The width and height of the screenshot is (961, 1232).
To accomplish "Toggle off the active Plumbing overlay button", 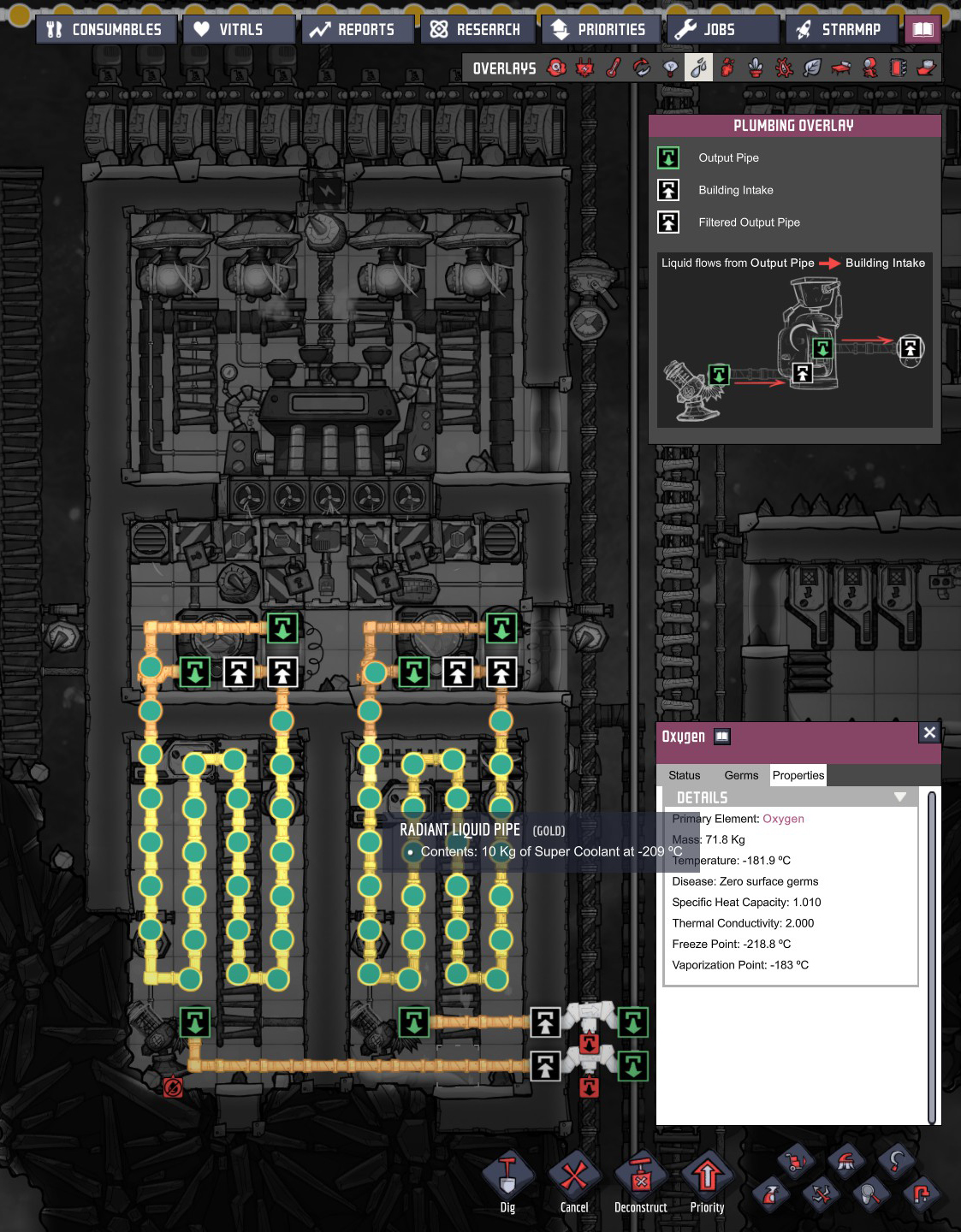I will pos(699,68).
